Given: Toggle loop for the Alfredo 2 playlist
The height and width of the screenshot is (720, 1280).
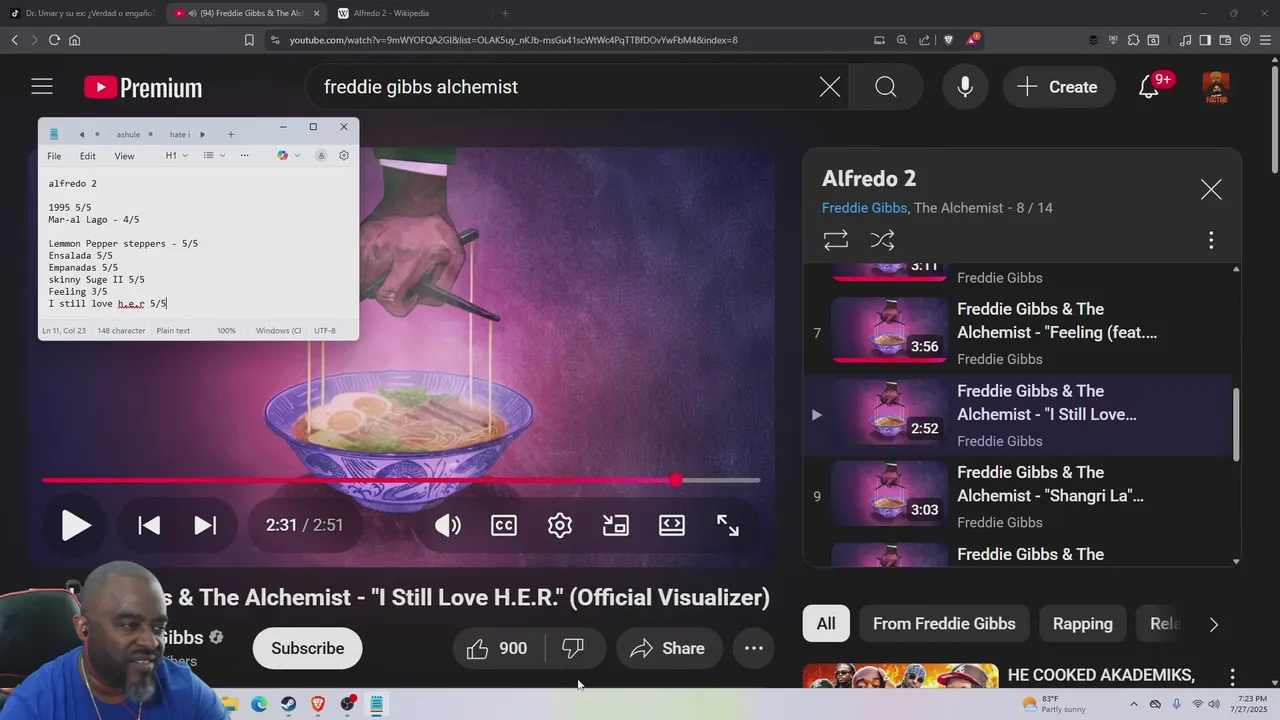Looking at the screenshot, I should (x=836, y=240).
